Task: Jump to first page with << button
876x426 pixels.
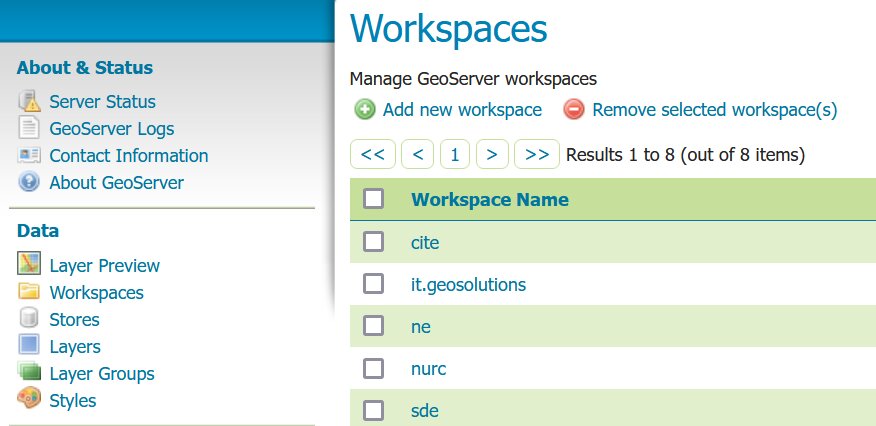Action: pos(373,154)
